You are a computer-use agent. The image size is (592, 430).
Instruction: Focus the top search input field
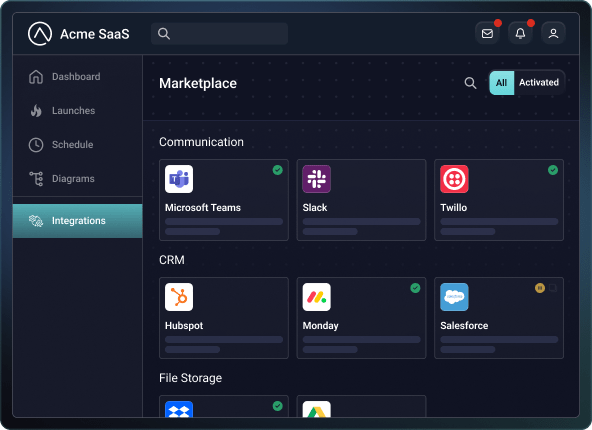[x=219, y=34]
